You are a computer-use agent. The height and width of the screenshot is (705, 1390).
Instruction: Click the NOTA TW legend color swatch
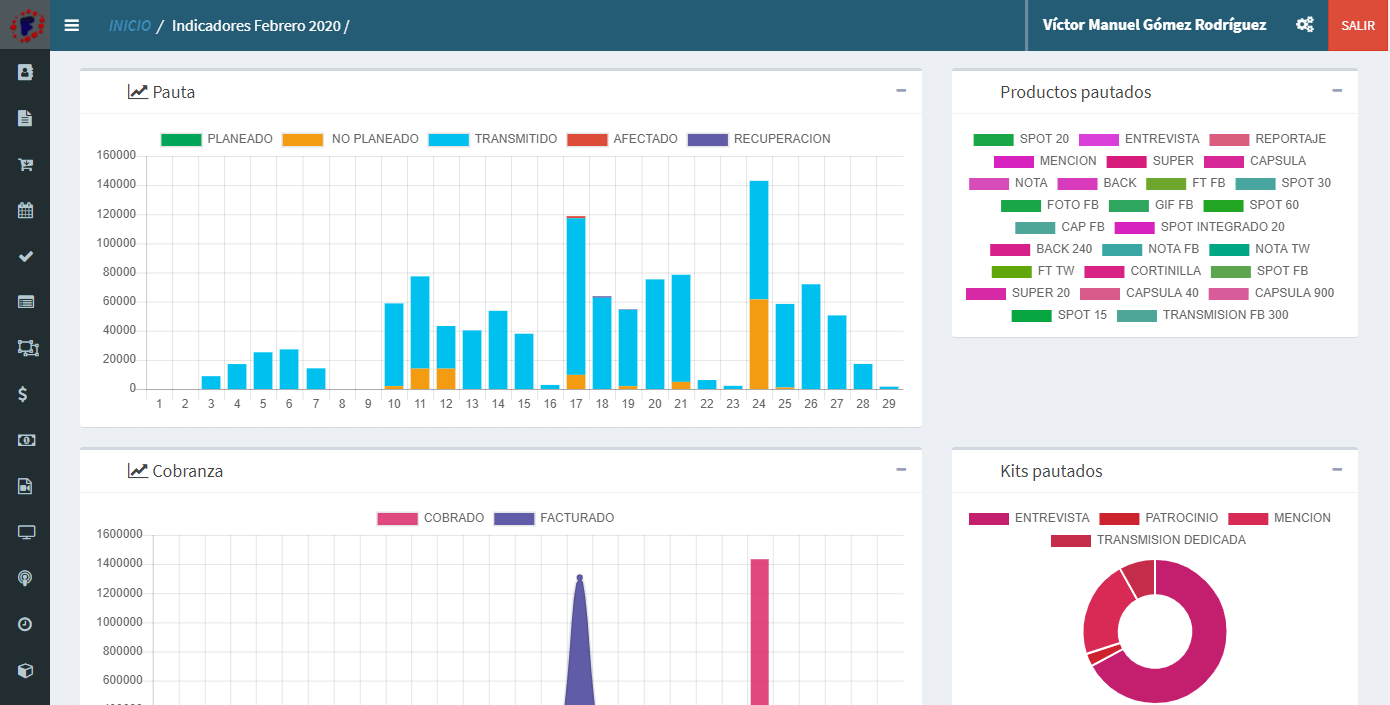tap(1229, 249)
